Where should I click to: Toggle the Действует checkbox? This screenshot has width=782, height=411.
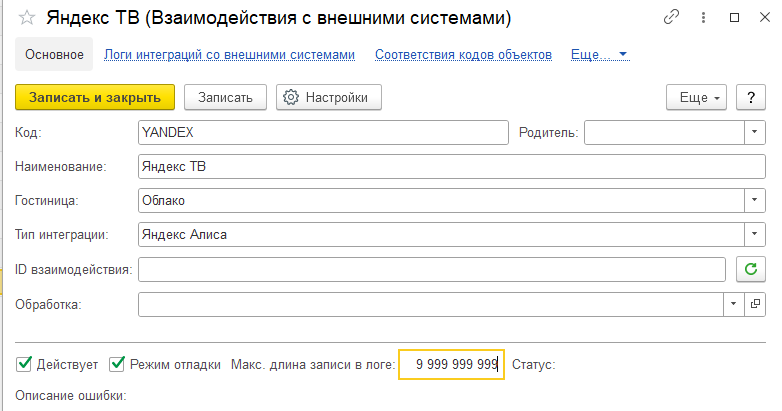[x=24, y=364]
